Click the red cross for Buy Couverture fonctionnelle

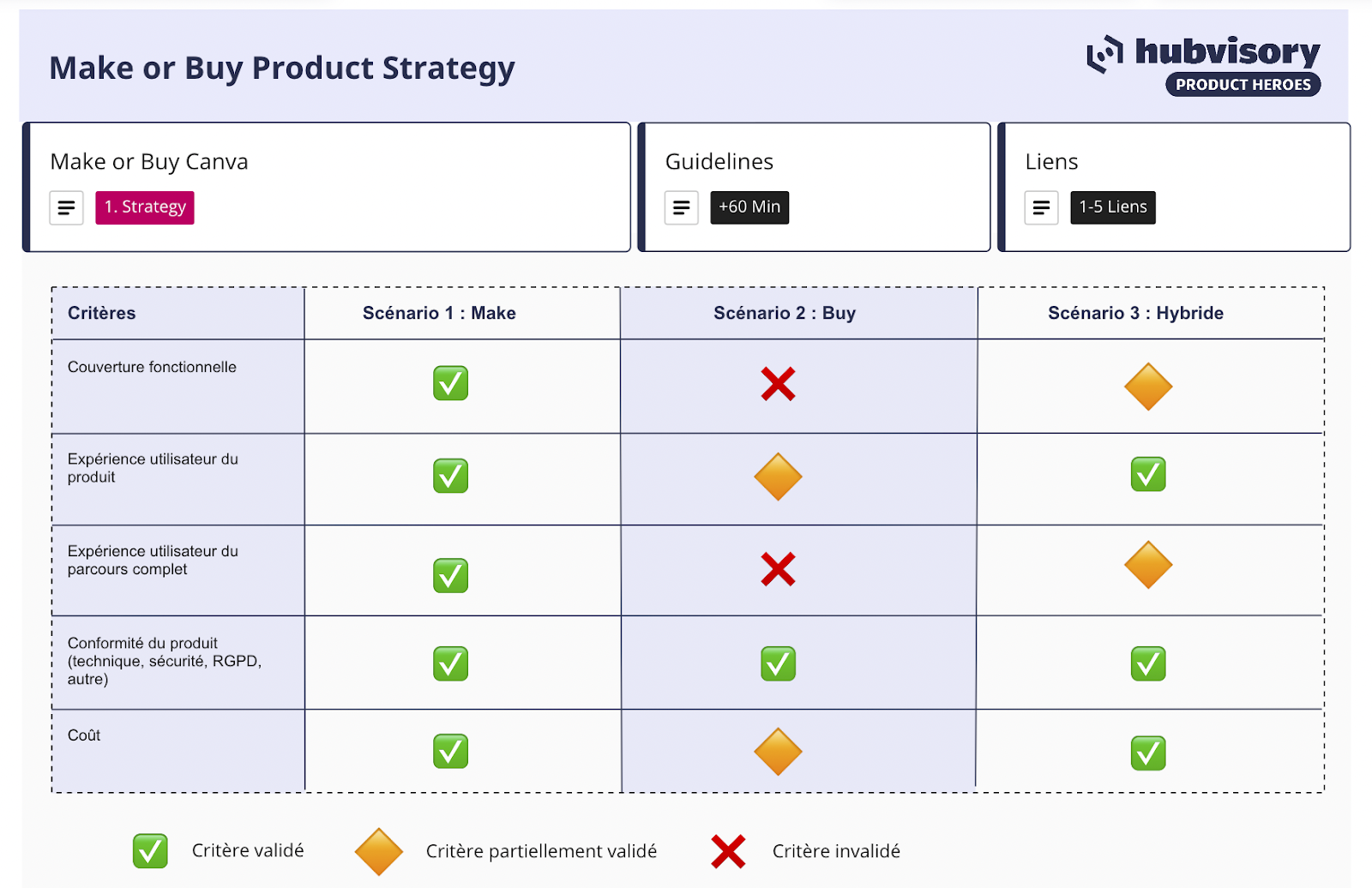pyautogui.click(x=778, y=384)
